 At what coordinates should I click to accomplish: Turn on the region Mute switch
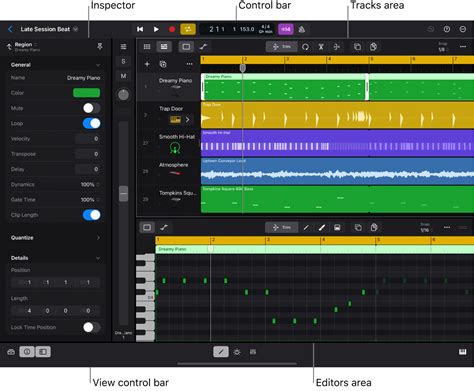(x=91, y=108)
